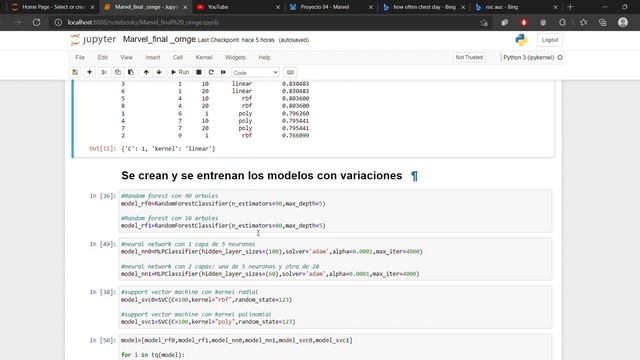640x360 pixels.
Task: Copy selected cells icon
Action: coord(118,72)
